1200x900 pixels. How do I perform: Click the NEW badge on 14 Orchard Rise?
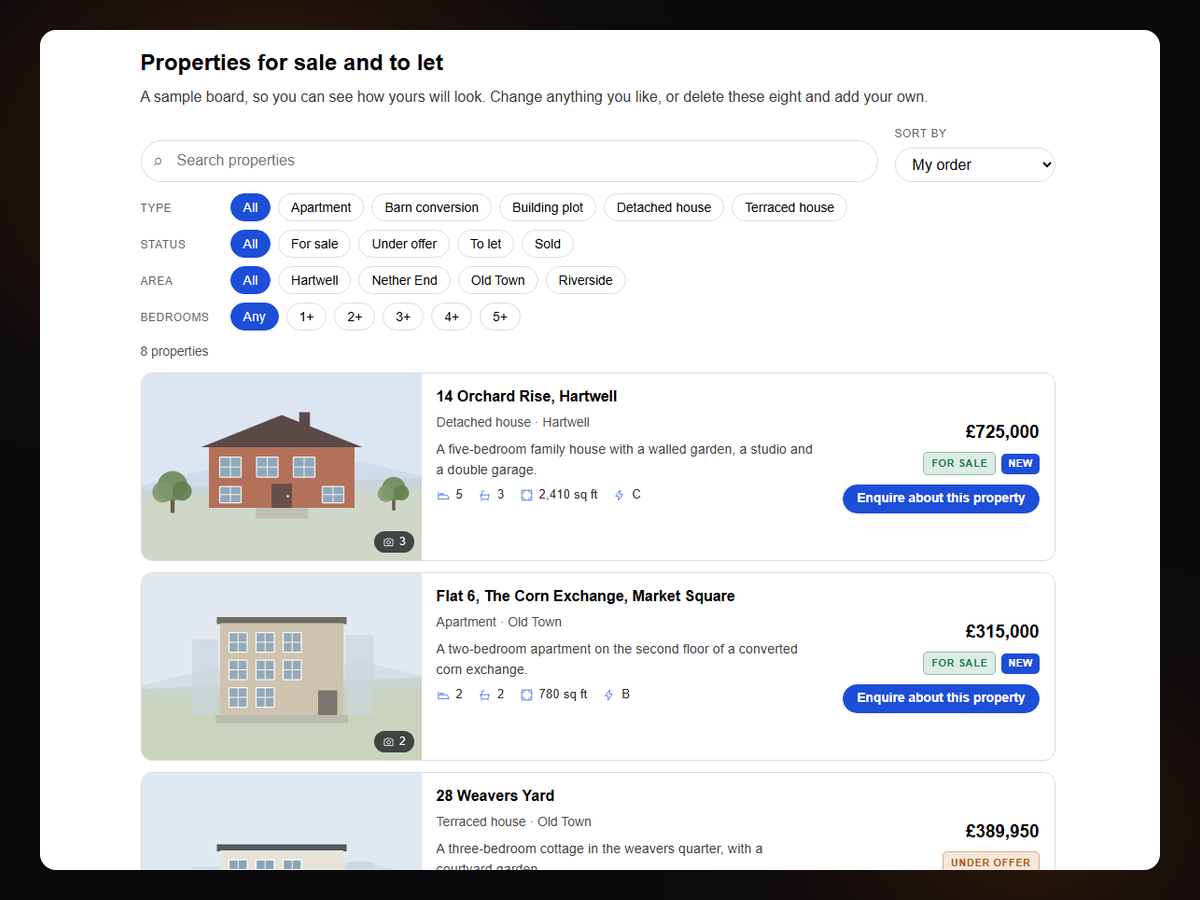pos(1020,463)
